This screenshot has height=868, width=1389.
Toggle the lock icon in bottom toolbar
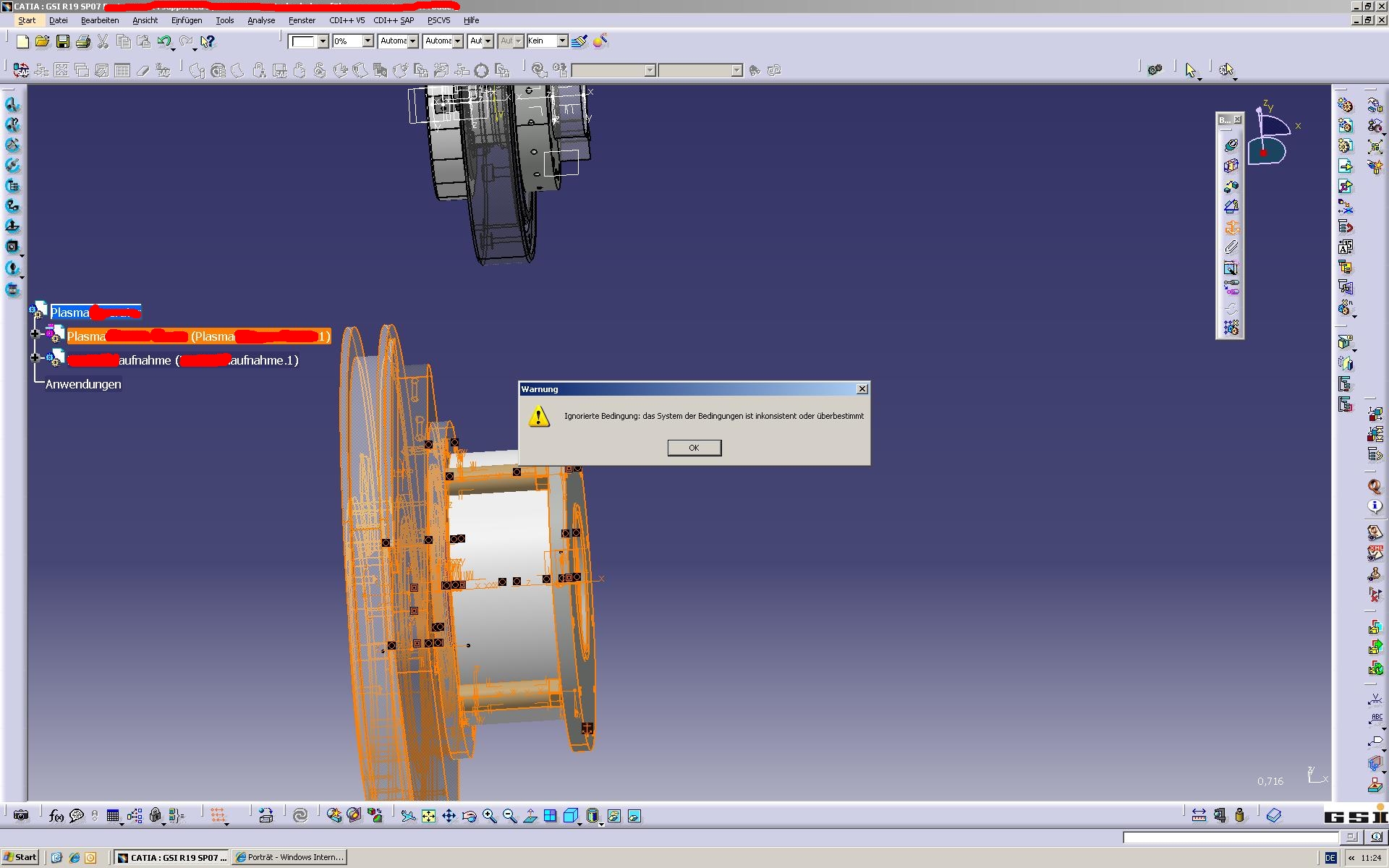coord(155,816)
